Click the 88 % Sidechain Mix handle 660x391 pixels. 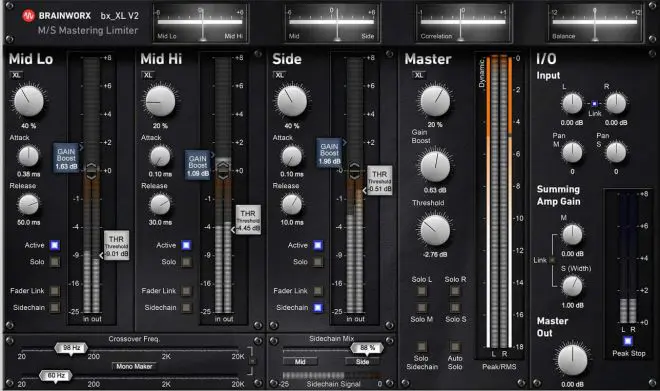click(367, 348)
